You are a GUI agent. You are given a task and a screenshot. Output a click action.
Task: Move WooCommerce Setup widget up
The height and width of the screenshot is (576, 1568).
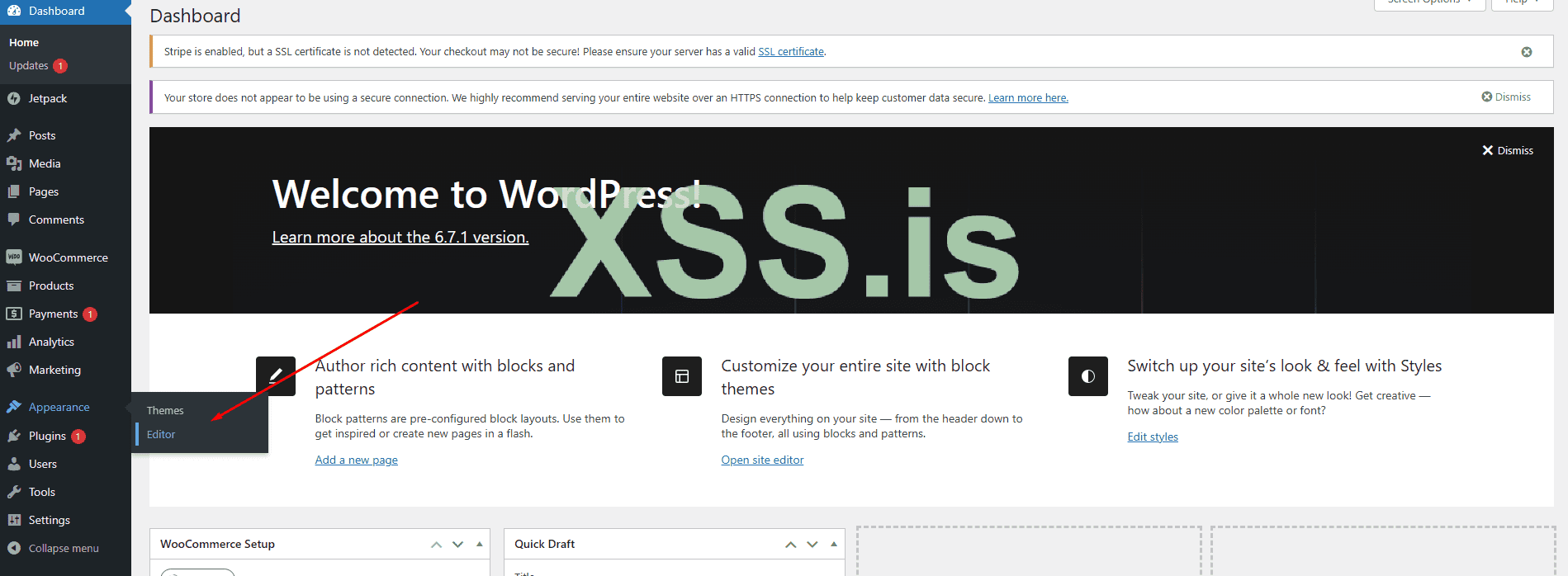[436, 545]
